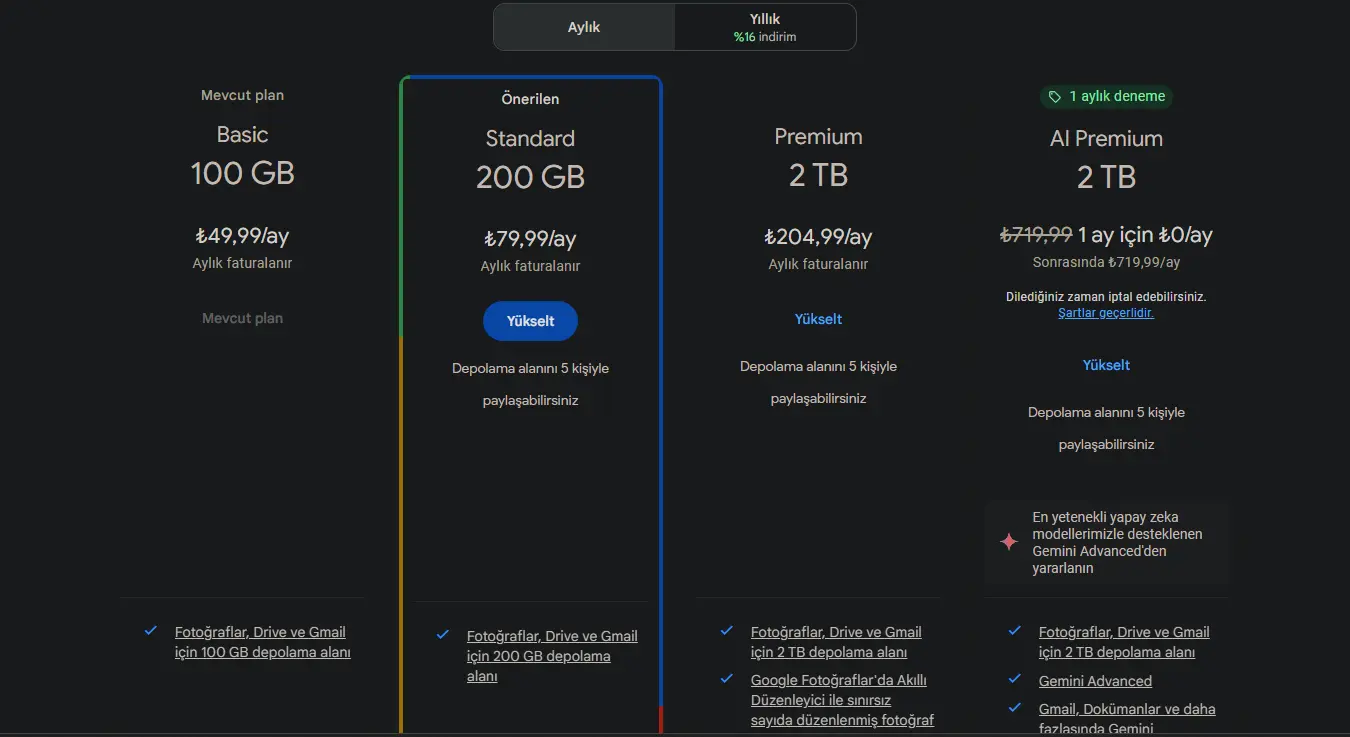The height and width of the screenshot is (737, 1350).
Task: Click the 200 GB storage heading
Action: coord(530,177)
